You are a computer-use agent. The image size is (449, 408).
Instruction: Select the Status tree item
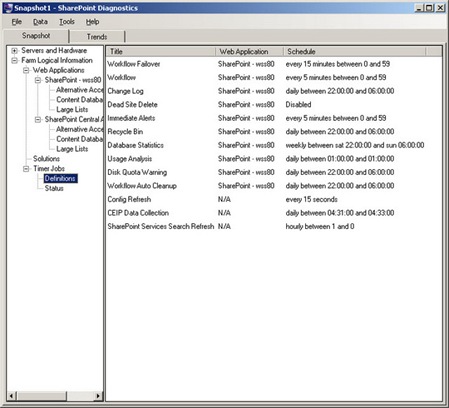click(x=54, y=188)
